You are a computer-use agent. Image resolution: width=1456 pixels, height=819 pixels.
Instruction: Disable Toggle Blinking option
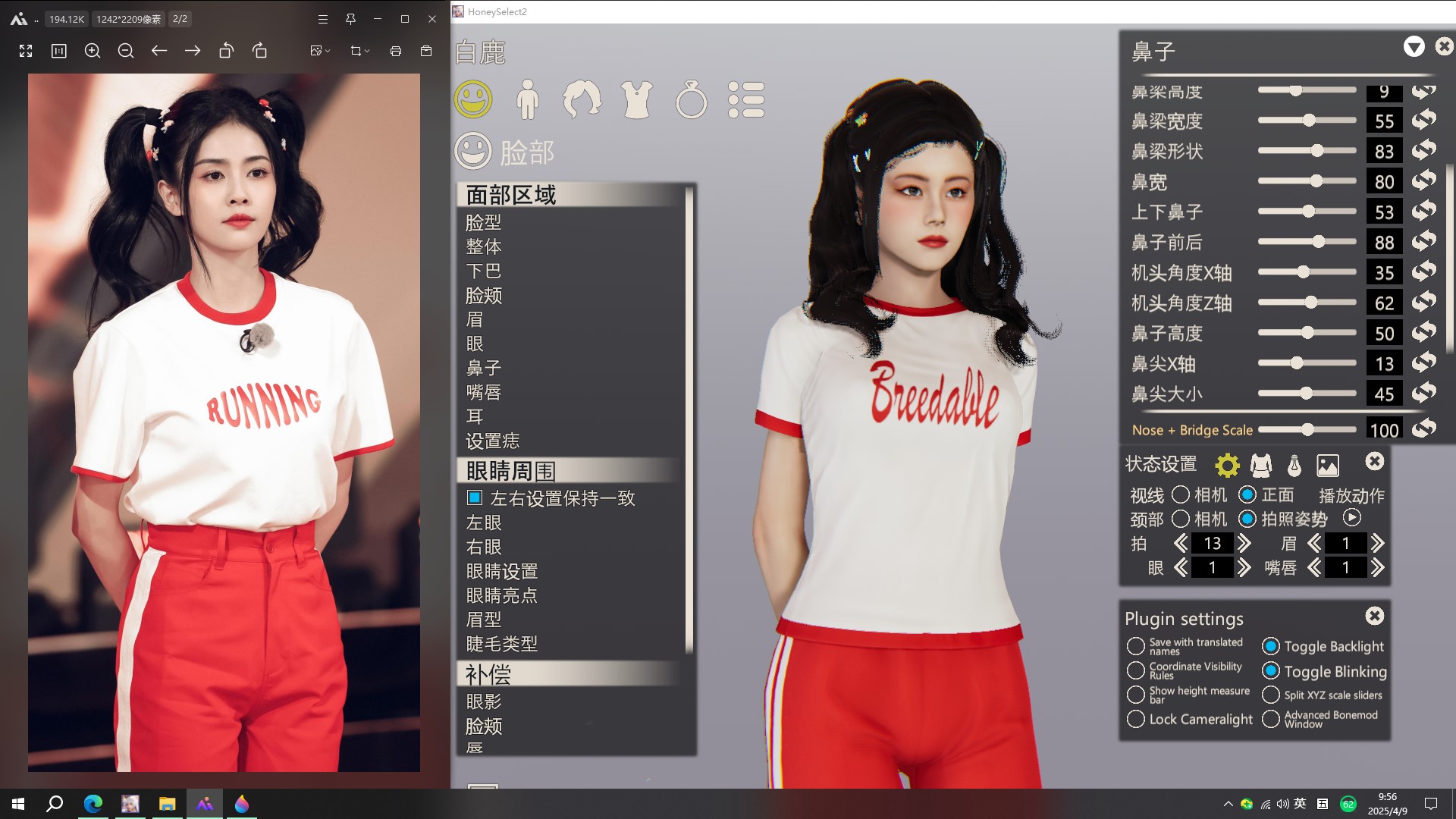point(1271,671)
